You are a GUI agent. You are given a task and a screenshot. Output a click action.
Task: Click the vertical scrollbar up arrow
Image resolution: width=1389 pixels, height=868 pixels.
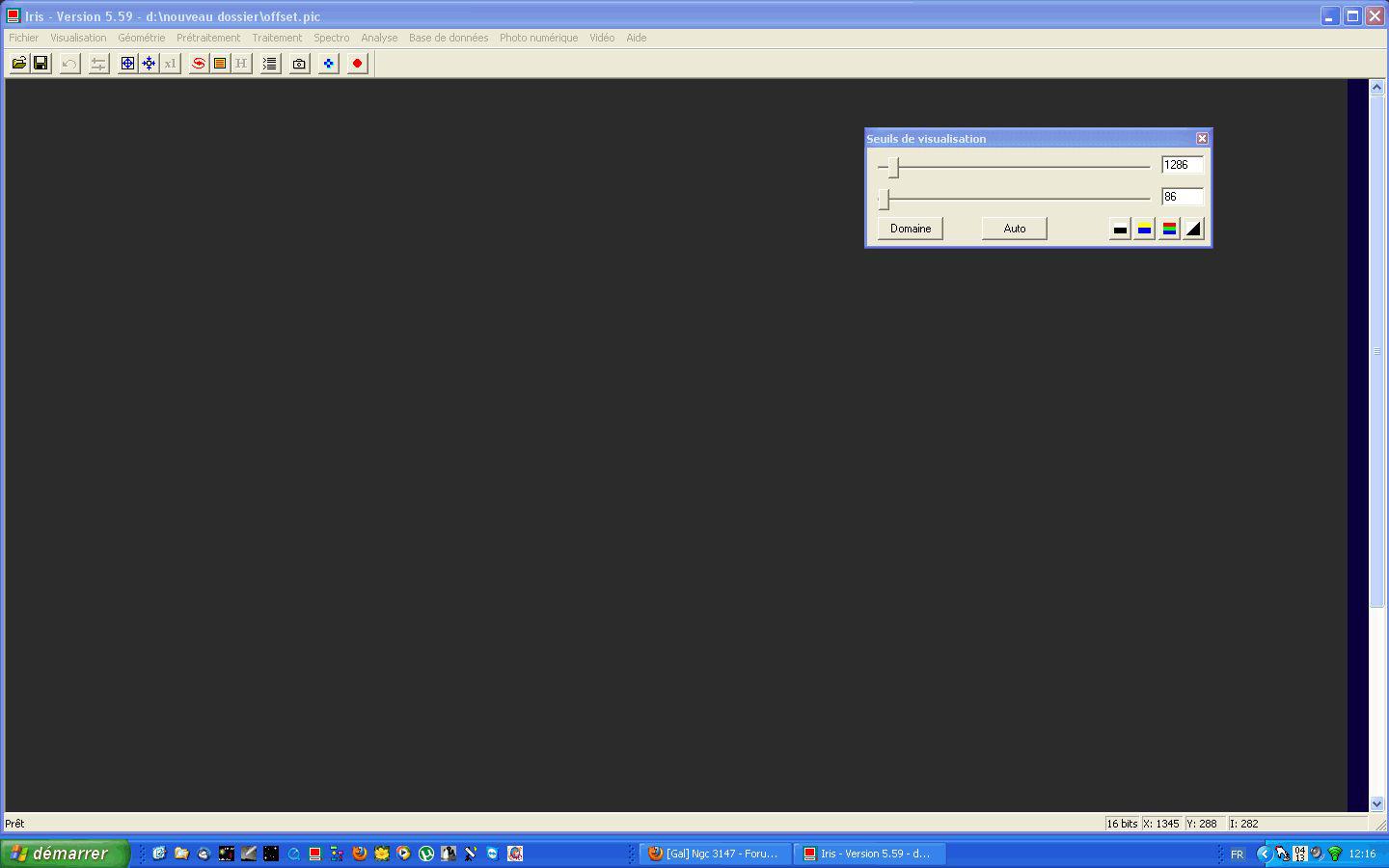(1376, 87)
